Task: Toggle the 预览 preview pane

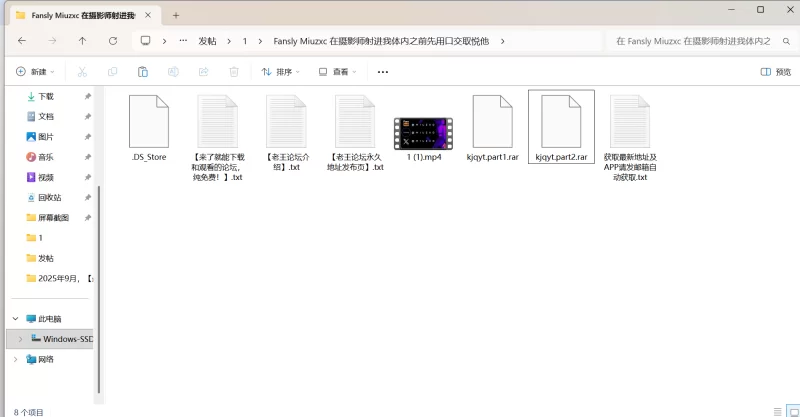Action: click(775, 72)
